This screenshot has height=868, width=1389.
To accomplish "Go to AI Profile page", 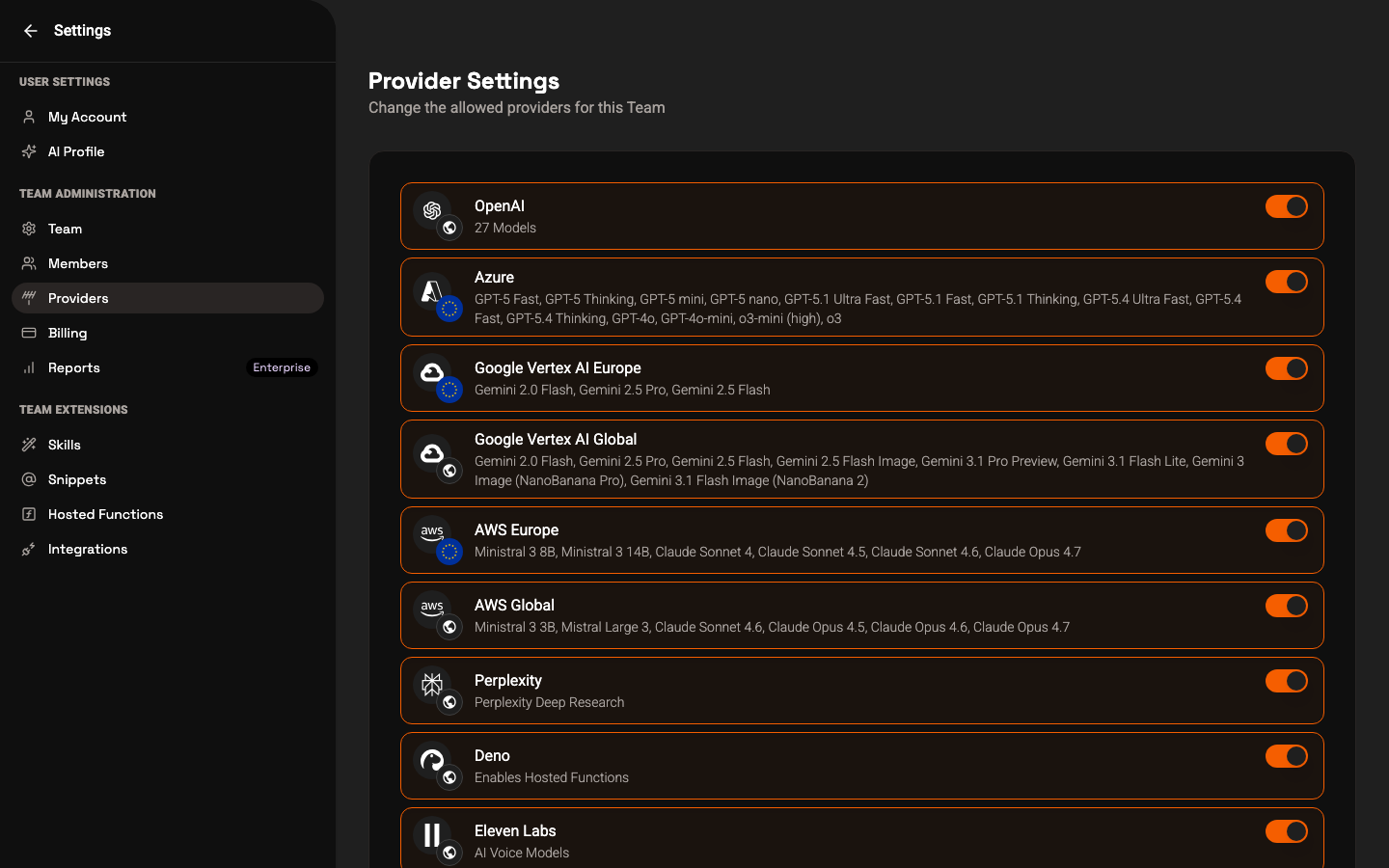I will tap(168, 151).
